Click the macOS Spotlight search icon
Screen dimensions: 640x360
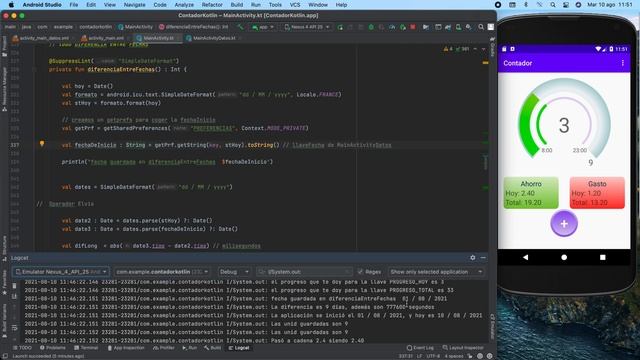(x=553, y=5)
